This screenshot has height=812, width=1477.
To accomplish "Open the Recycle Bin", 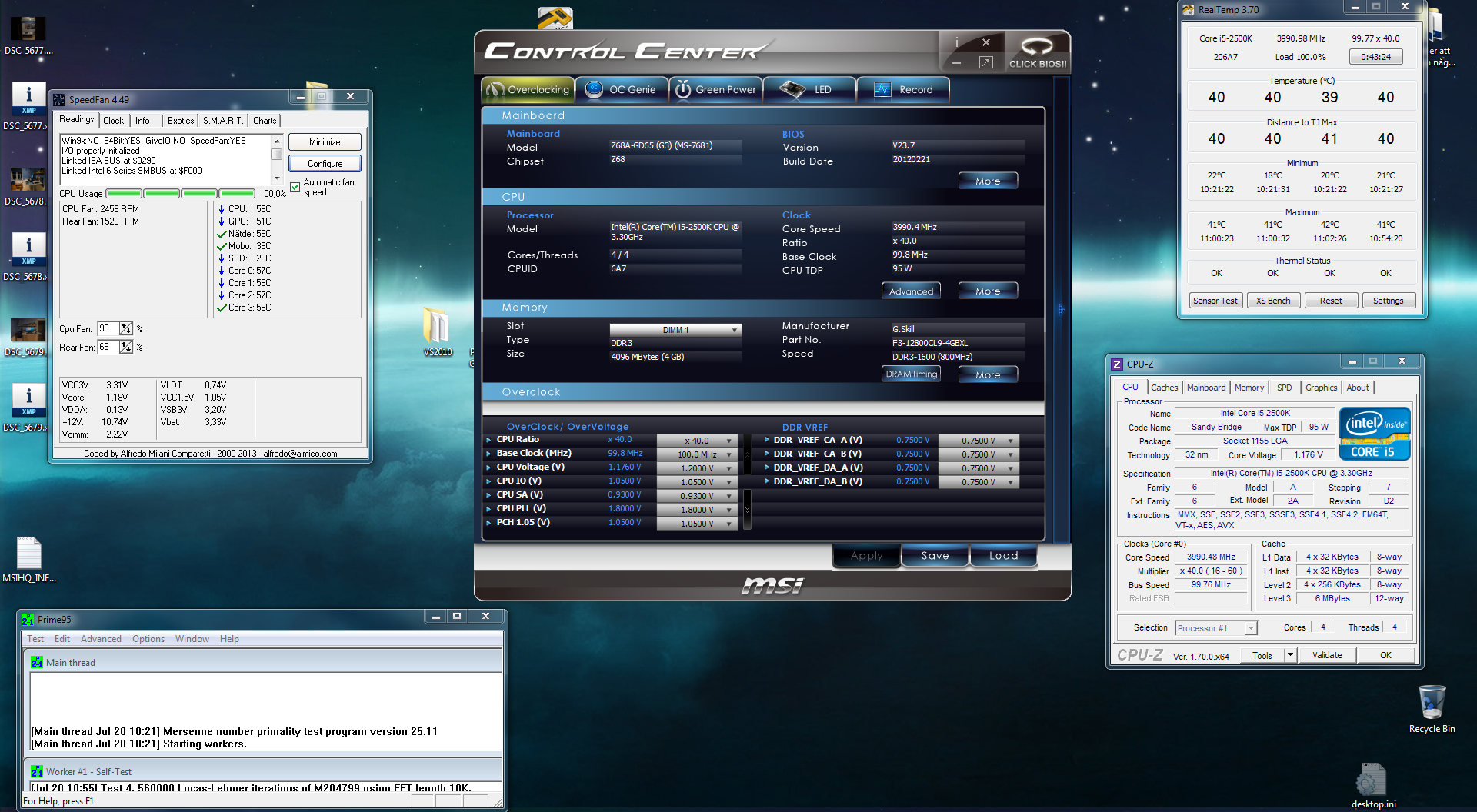I will click(x=1432, y=702).
